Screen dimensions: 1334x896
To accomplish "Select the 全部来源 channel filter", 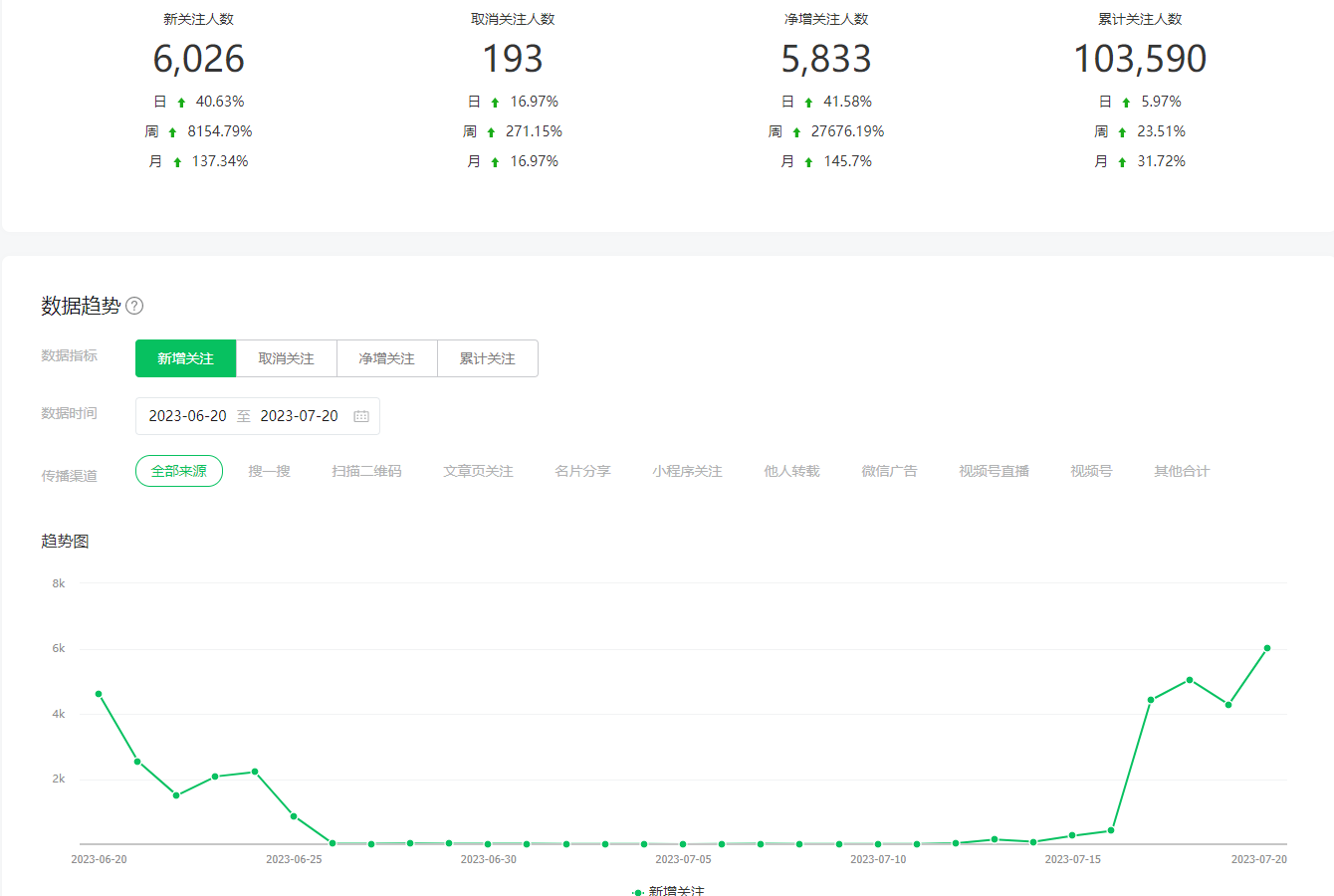I will pos(179,471).
